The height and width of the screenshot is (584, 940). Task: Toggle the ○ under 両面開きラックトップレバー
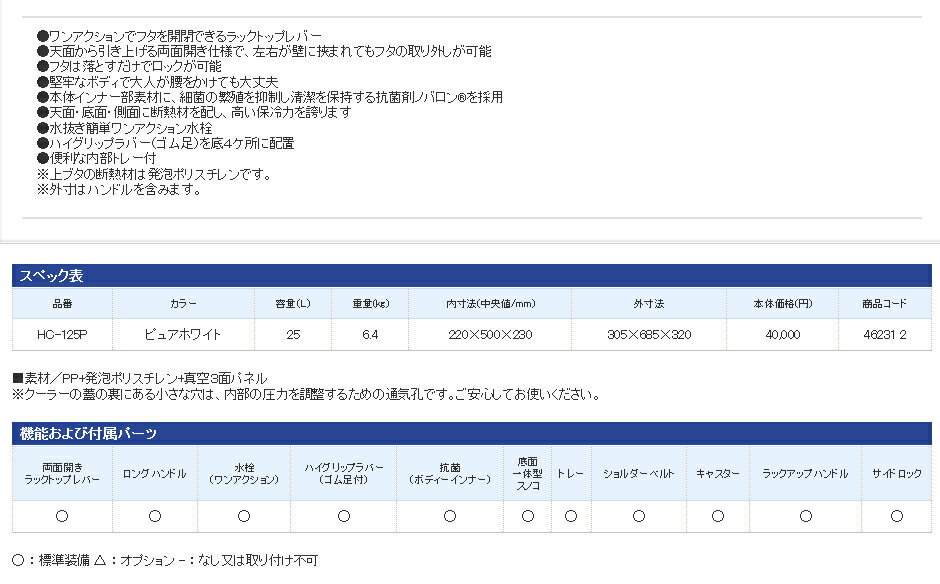pos(61,516)
